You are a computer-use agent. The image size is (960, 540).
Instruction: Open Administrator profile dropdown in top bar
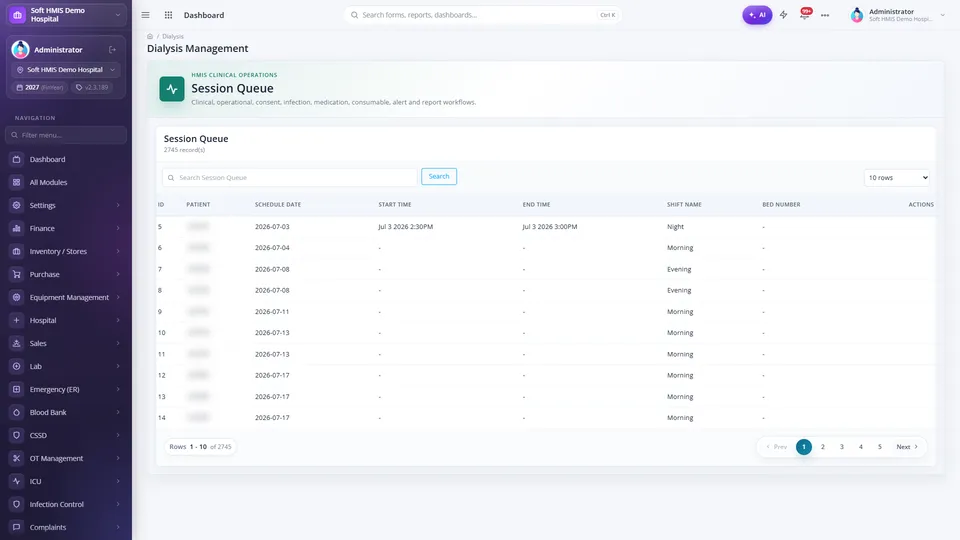click(898, 15)
